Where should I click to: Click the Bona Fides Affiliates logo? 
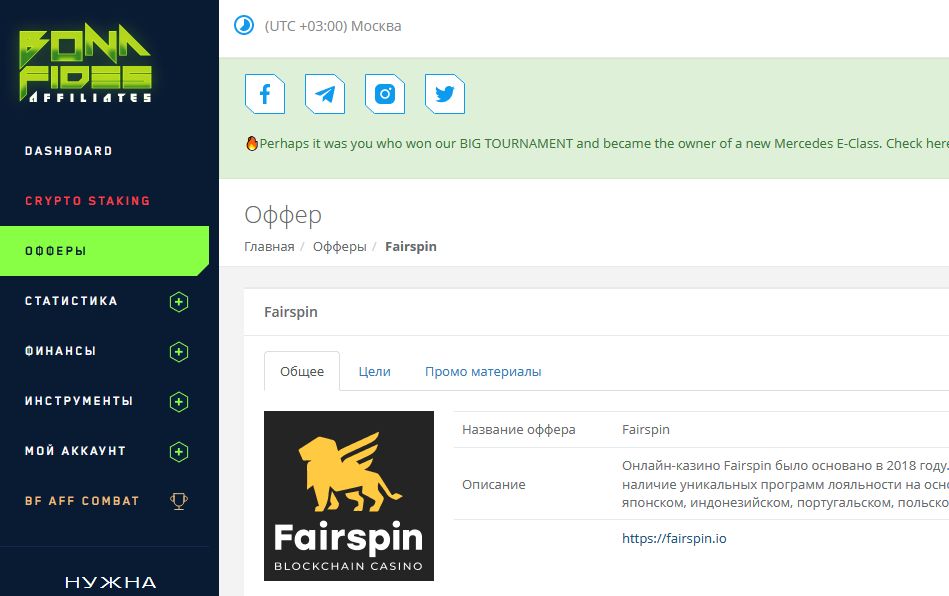point(85,63)
